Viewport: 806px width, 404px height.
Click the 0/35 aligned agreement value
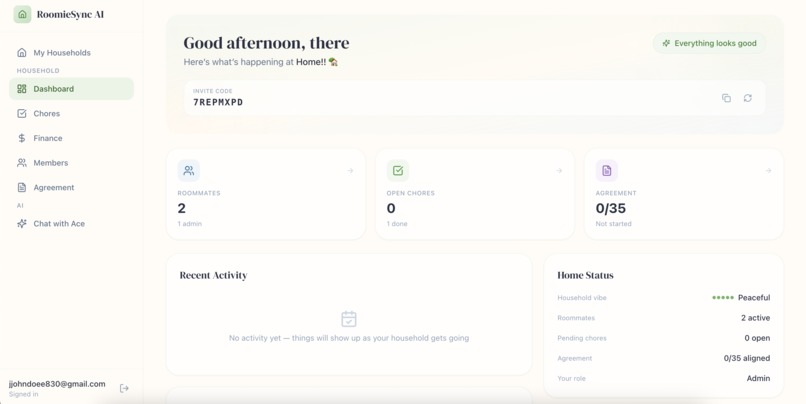click(x=747, y=358)
